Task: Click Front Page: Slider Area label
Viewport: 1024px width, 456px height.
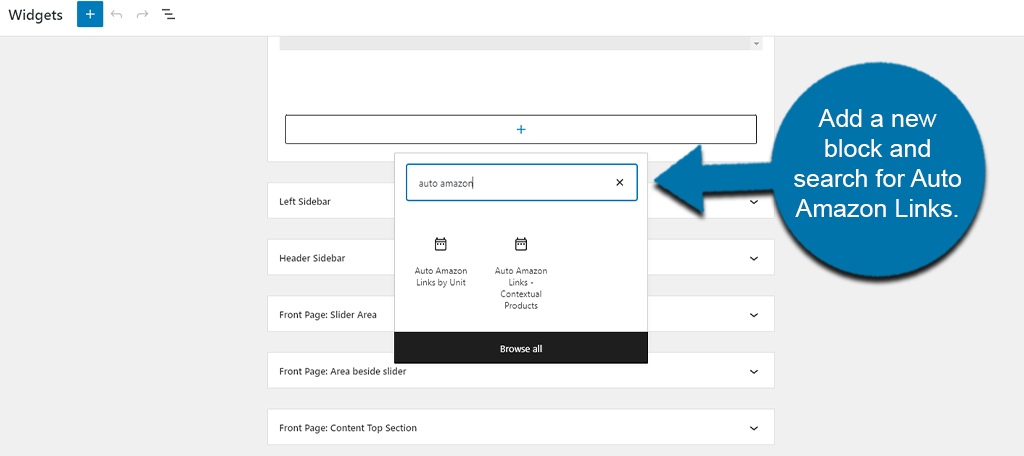Action: click(328, 314)
